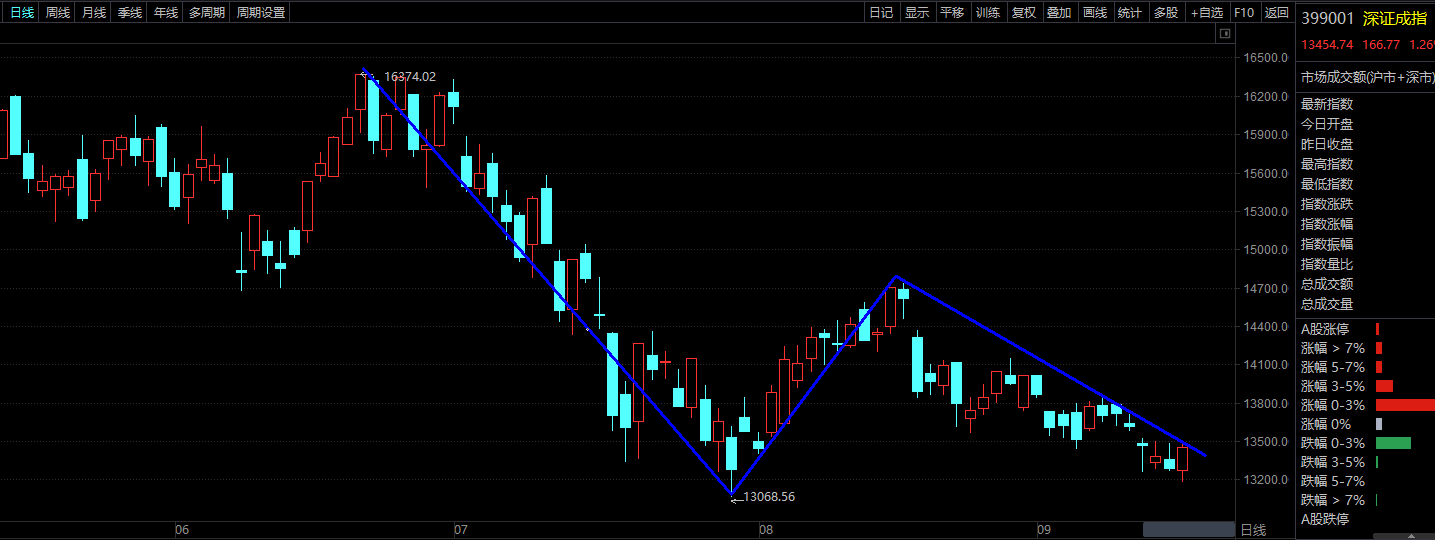
Task: Toggle the small chart panel icon below toolbar
Action: tap(1224, 34)
